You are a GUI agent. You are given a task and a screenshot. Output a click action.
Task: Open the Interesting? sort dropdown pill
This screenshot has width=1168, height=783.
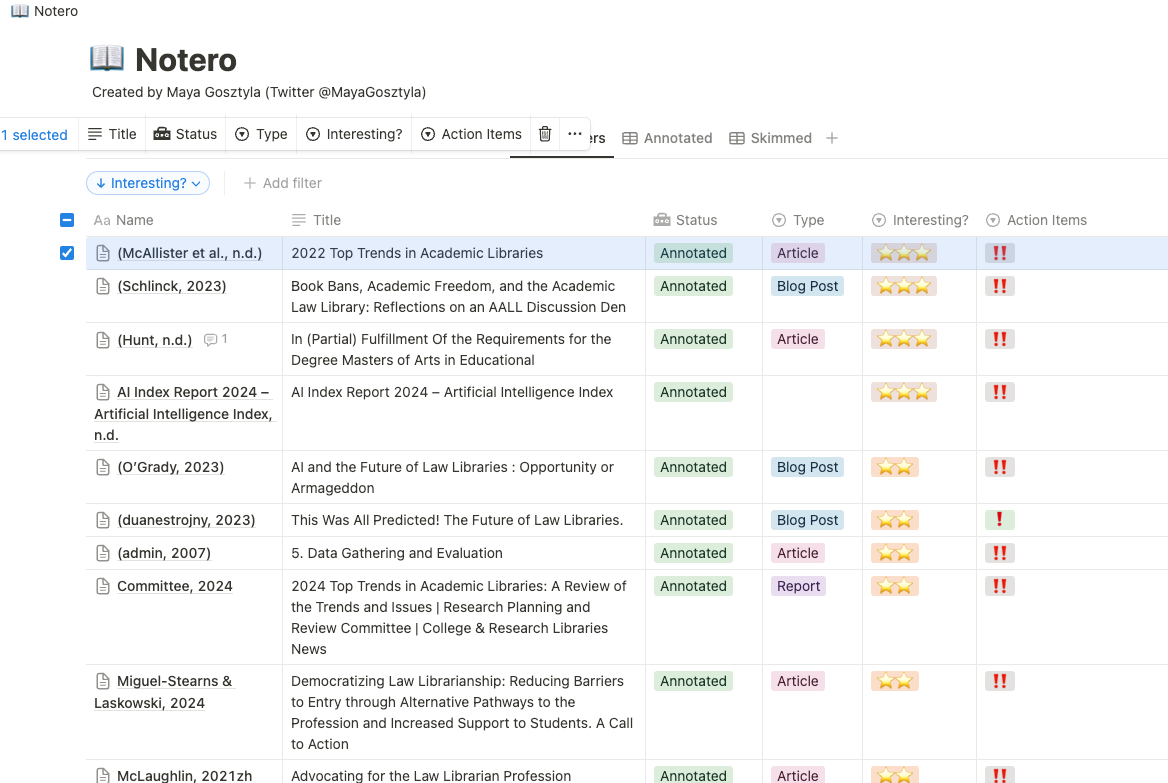click(148, 183)
